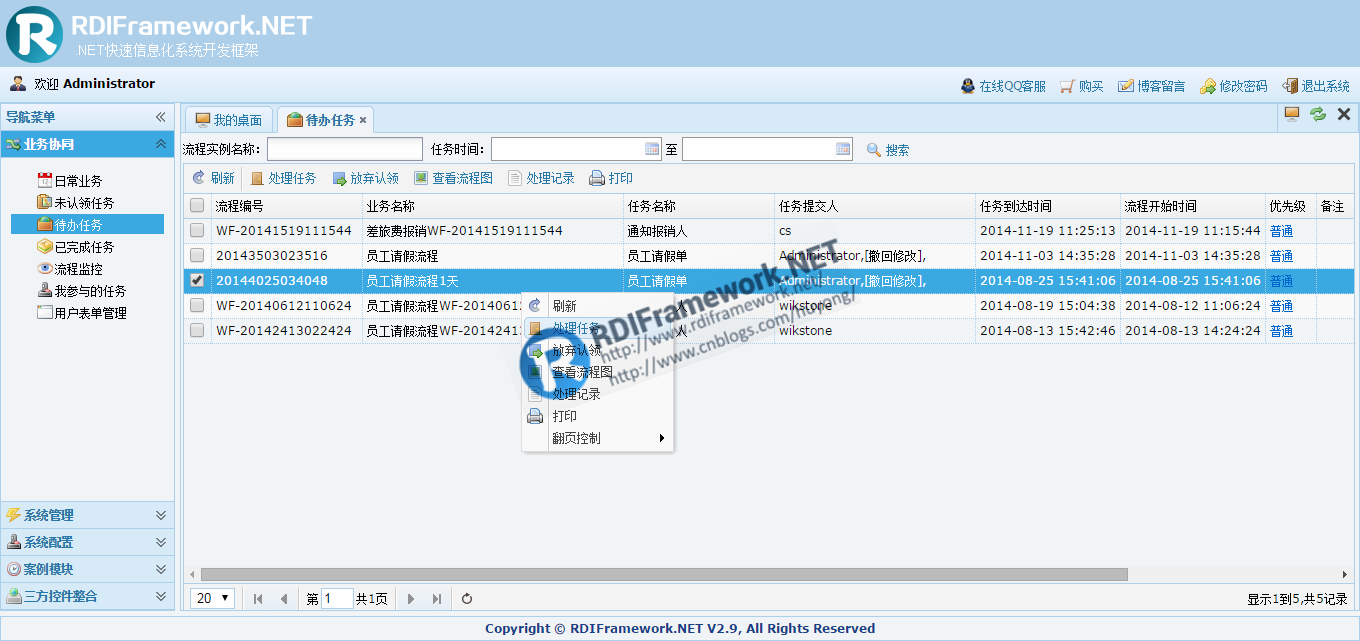
Task: Go to previous page in pager
Action: (284, 599)
